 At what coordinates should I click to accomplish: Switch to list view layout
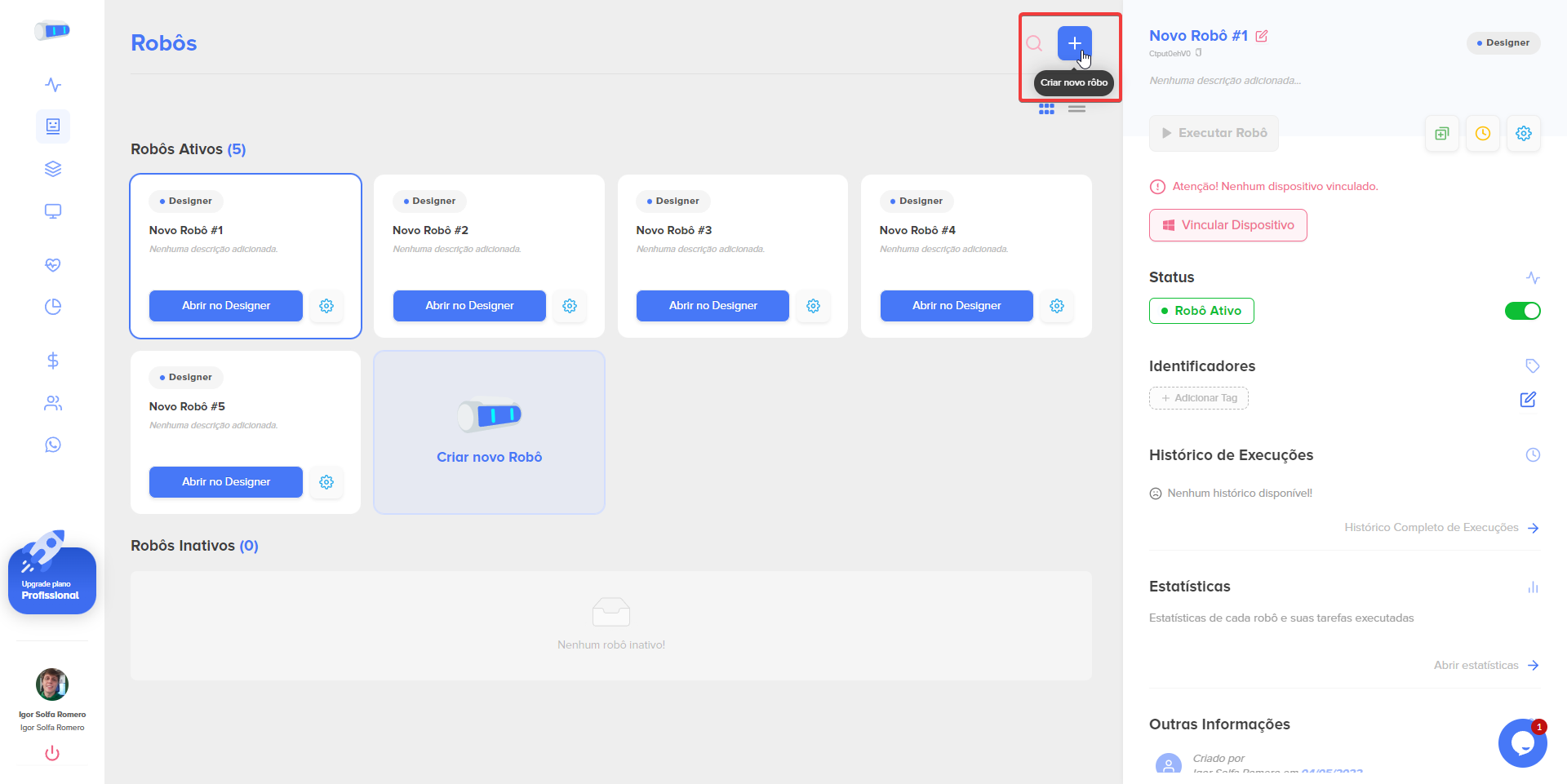tap(1076, 109)
